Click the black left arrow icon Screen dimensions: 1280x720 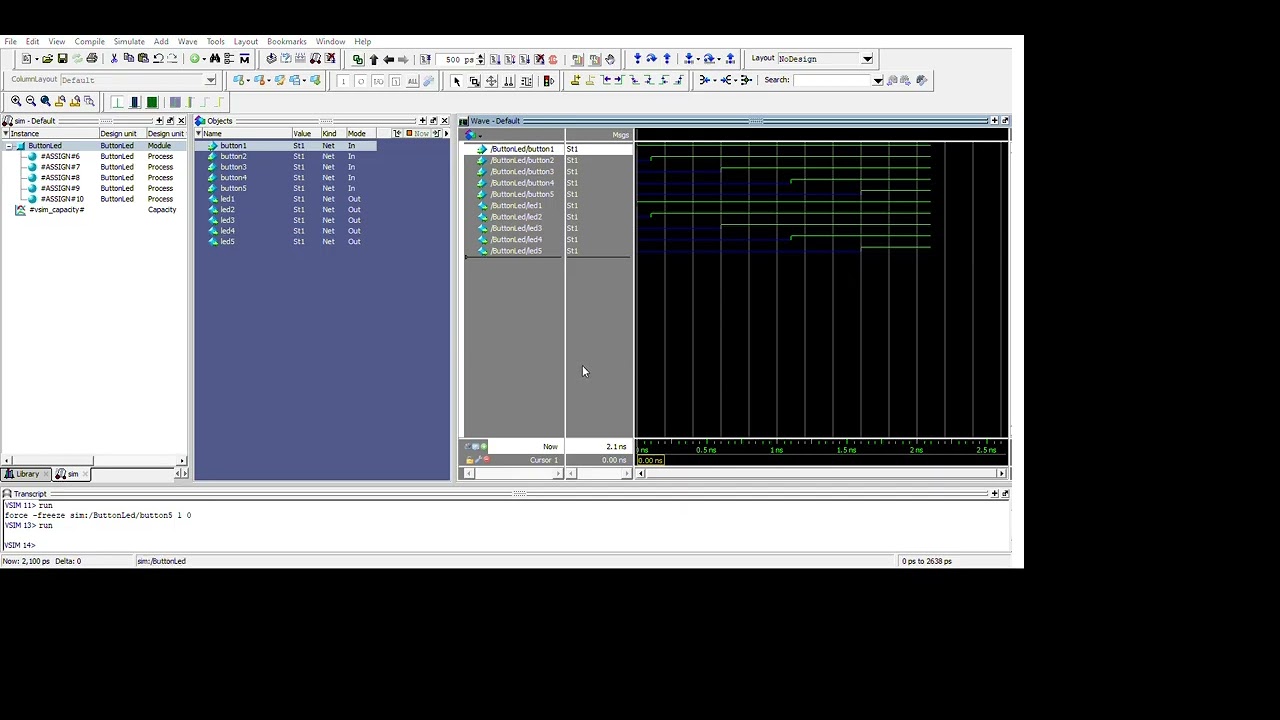[x=388, y=59]
